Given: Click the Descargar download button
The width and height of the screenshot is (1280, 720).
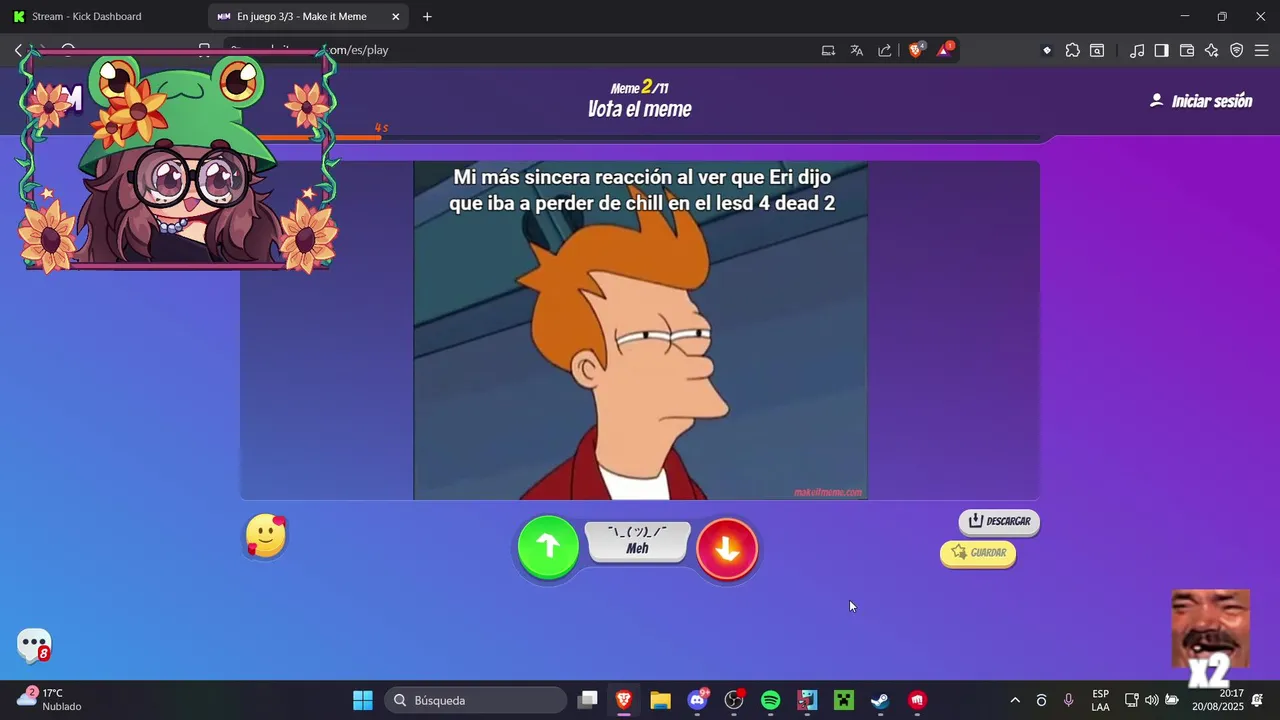Looking at the screenshot, I should [x=999, y=521].
